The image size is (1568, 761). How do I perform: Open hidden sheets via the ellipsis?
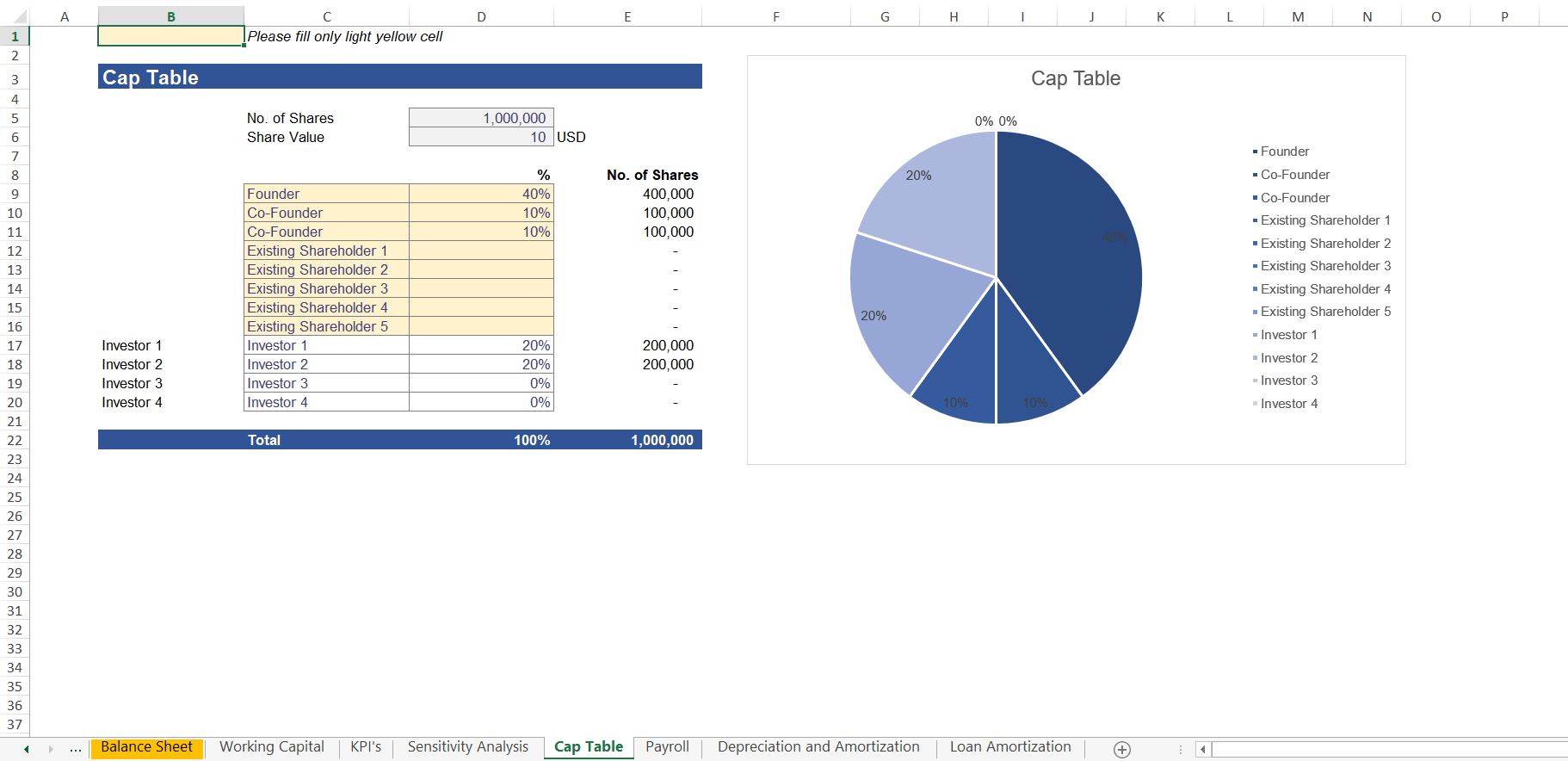(x=76, y=749)
